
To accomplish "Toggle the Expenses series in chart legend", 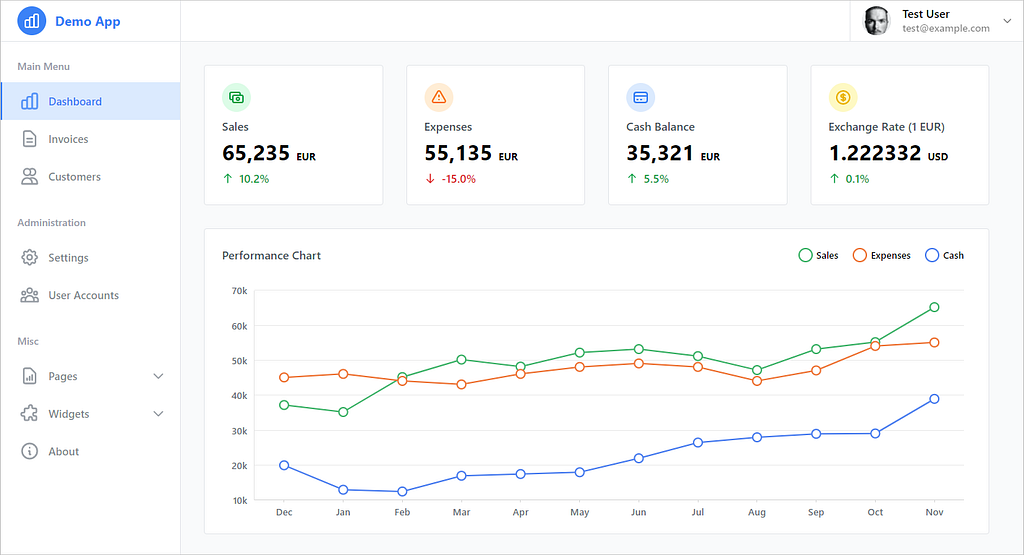I will click(881, 255).
